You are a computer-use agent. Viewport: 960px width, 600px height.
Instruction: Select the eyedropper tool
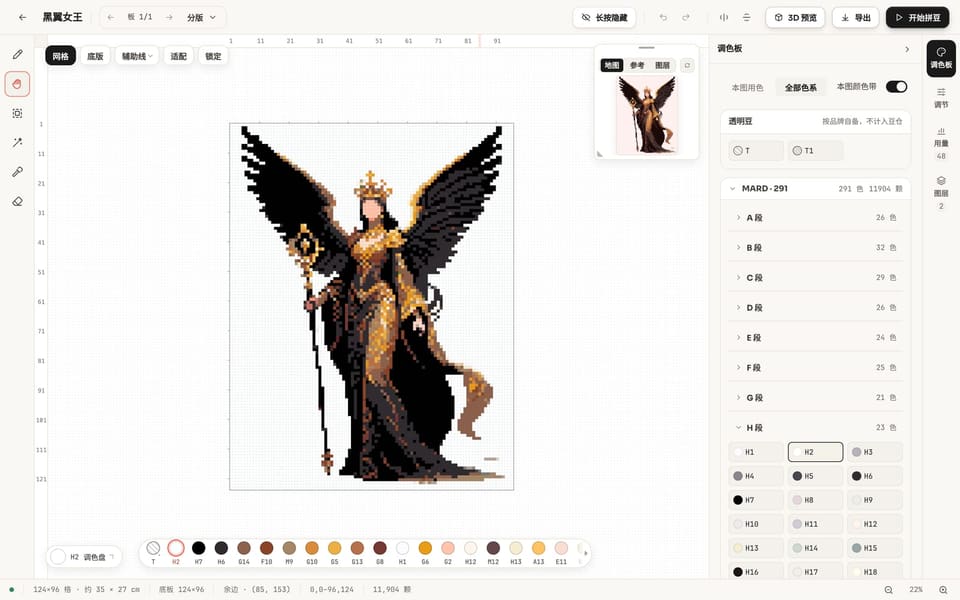click(x=17, y=172)
